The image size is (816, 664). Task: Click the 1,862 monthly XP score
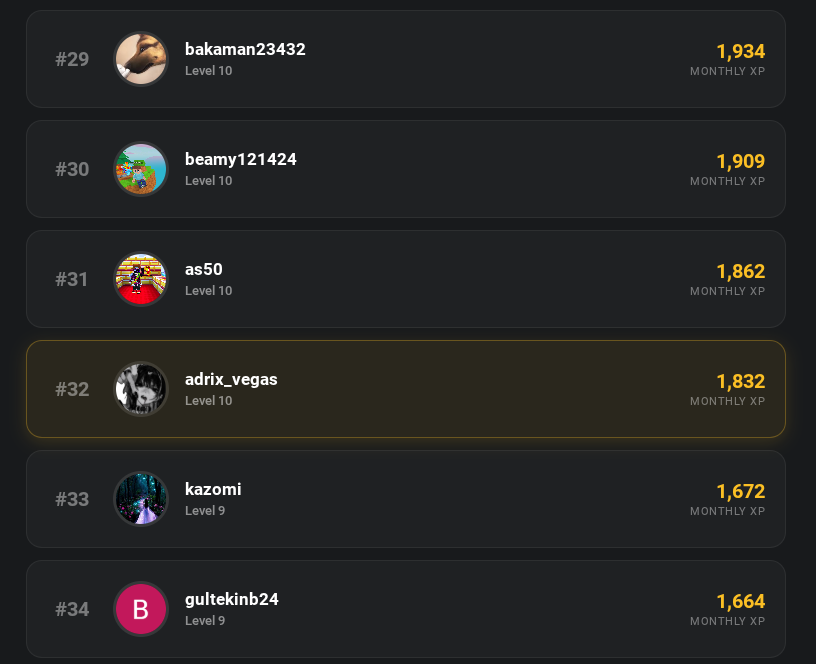point(740,271)
